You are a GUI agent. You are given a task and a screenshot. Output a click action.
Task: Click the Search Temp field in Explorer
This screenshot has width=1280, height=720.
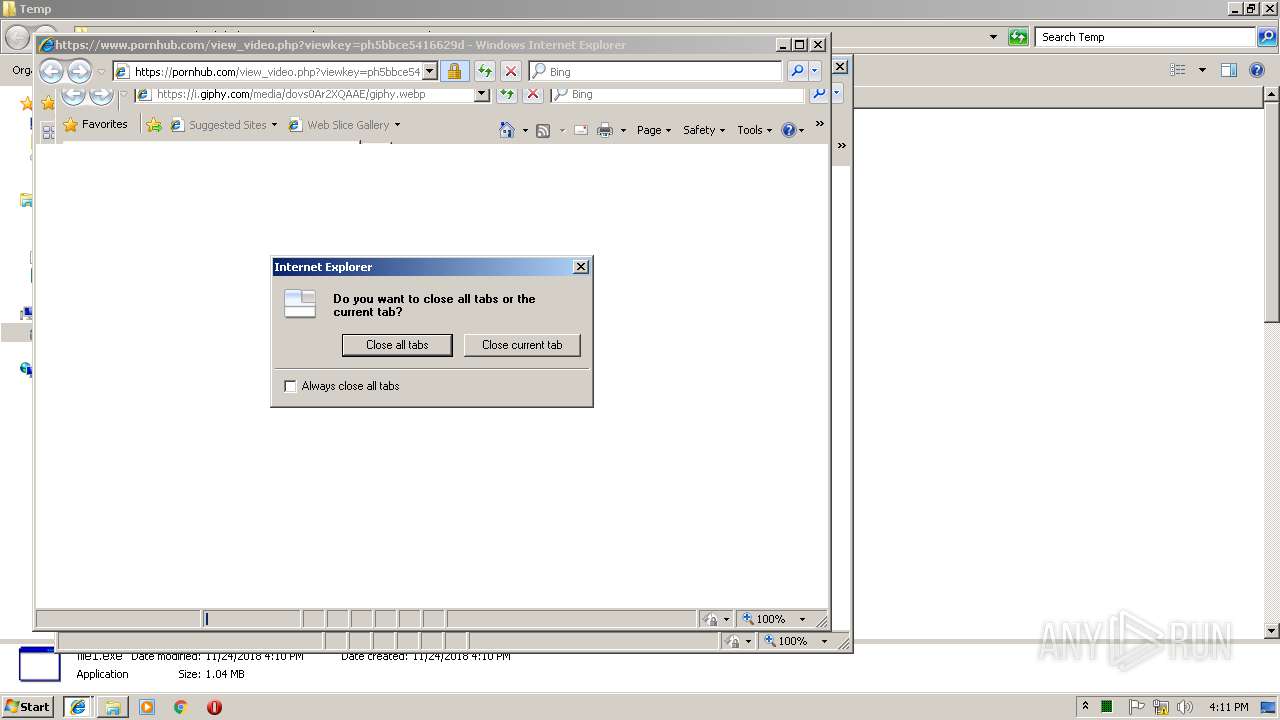click(1144, 37)
